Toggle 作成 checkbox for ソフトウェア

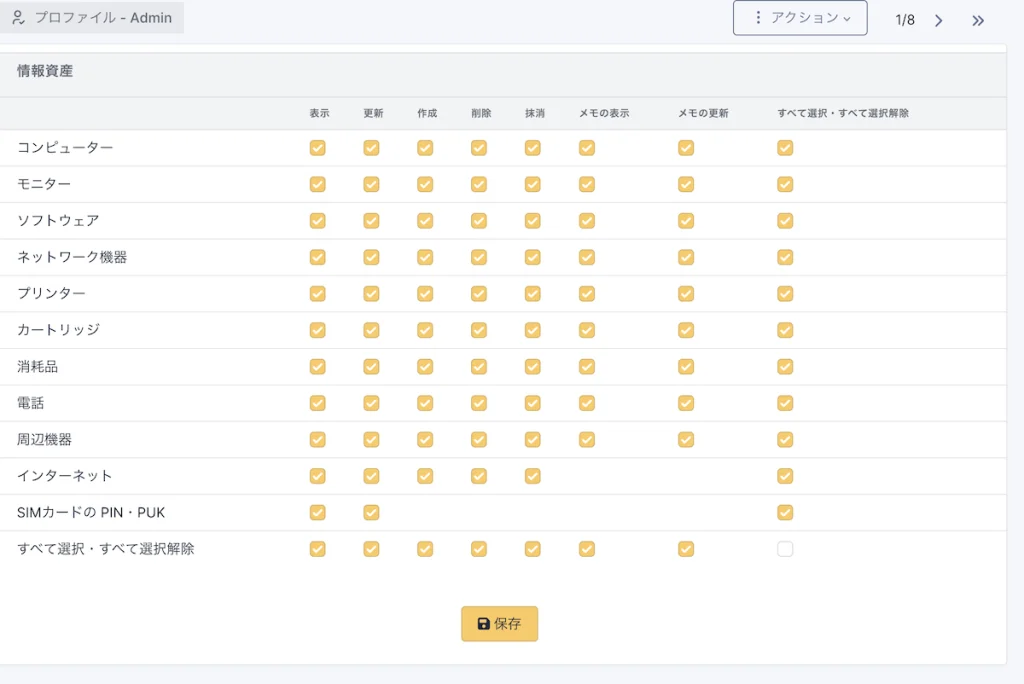[x=425, y=221]
